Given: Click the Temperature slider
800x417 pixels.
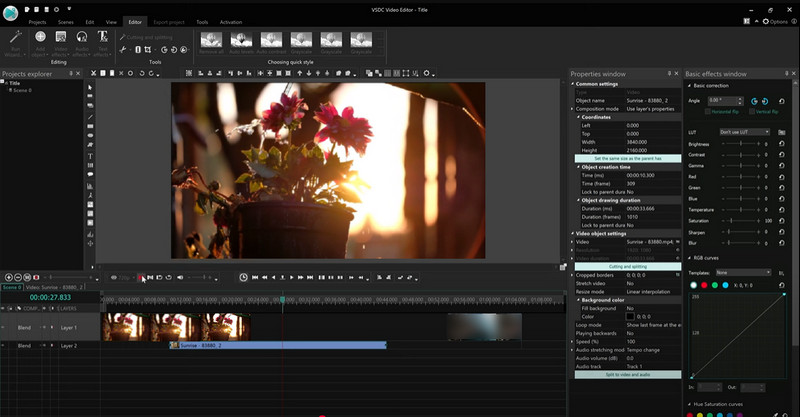Looking at the screenshot, I should click(x=741, y=210).
